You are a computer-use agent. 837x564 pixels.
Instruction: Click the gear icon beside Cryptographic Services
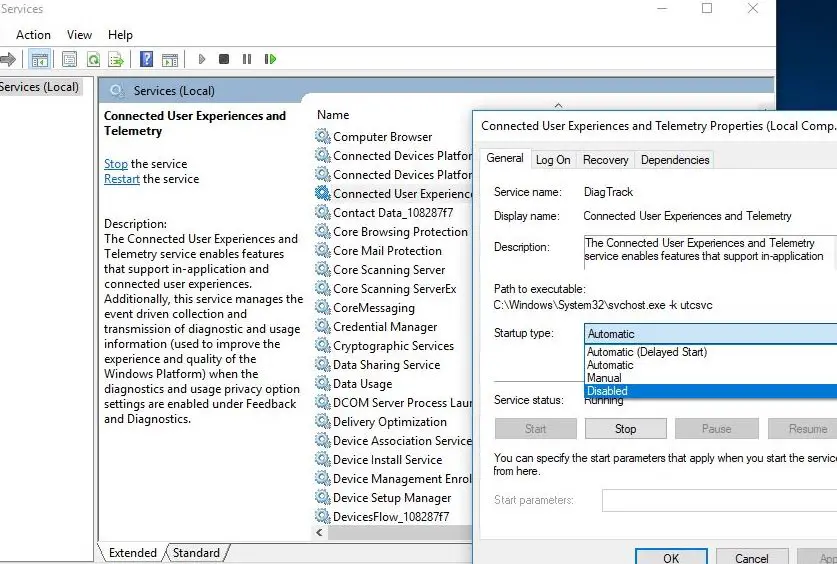click(322, 345)
